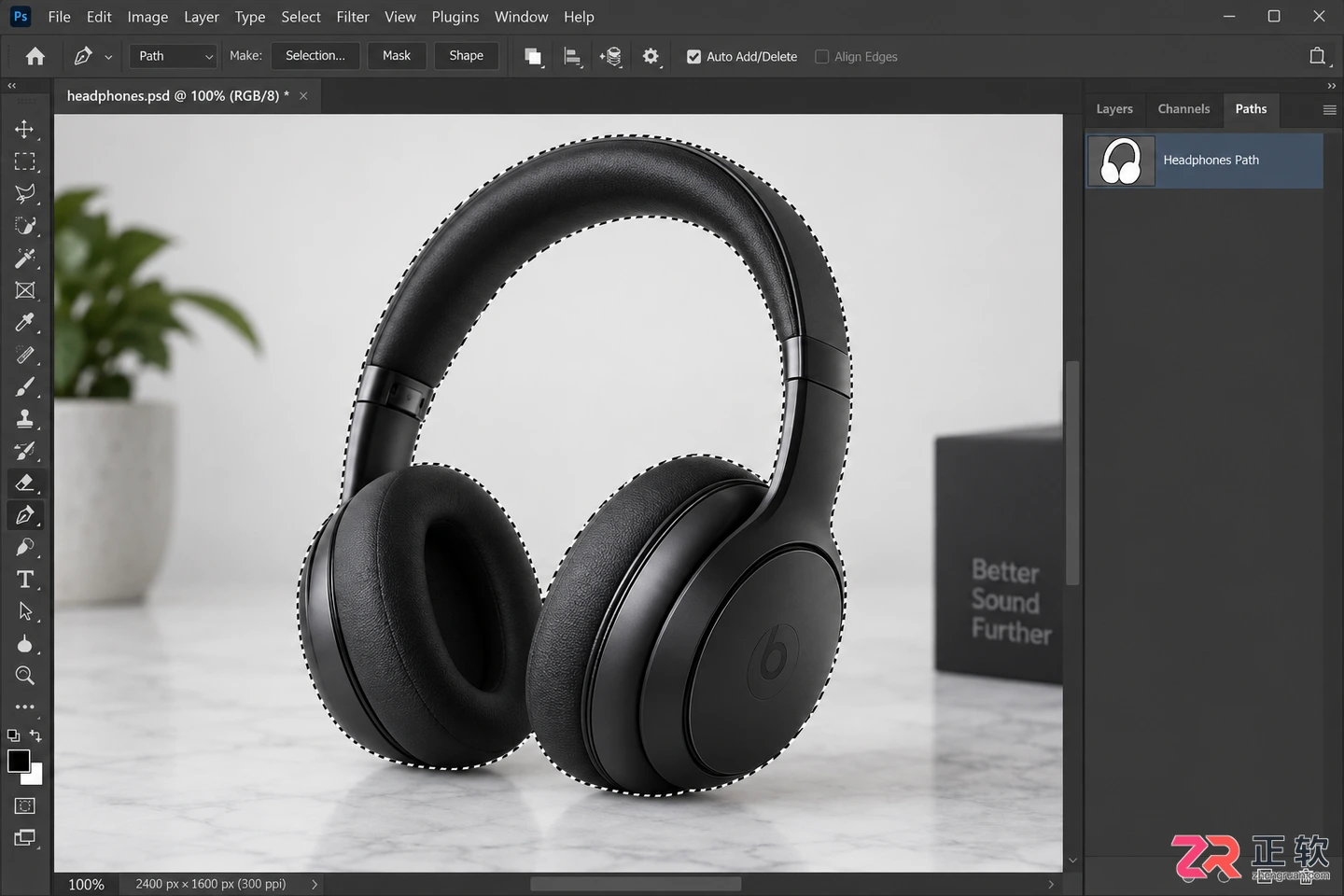Open the Paths panel menu

point(1329,109)
